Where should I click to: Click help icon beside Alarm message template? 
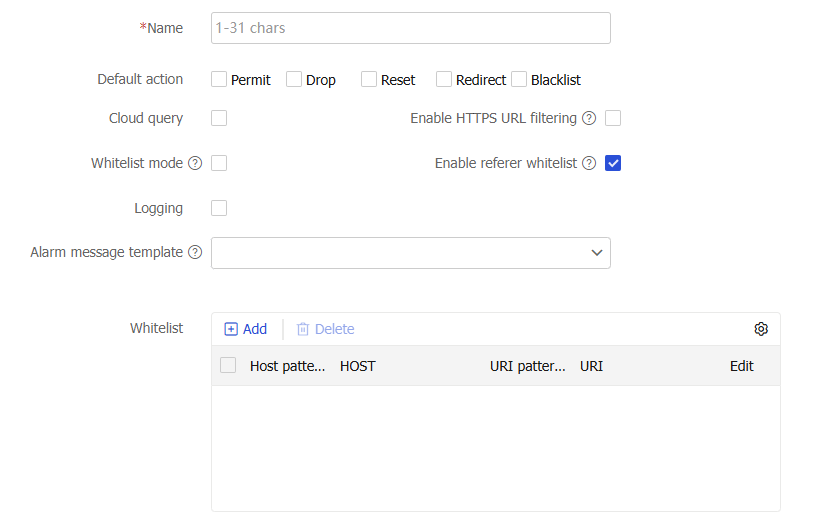coord(195,252)
